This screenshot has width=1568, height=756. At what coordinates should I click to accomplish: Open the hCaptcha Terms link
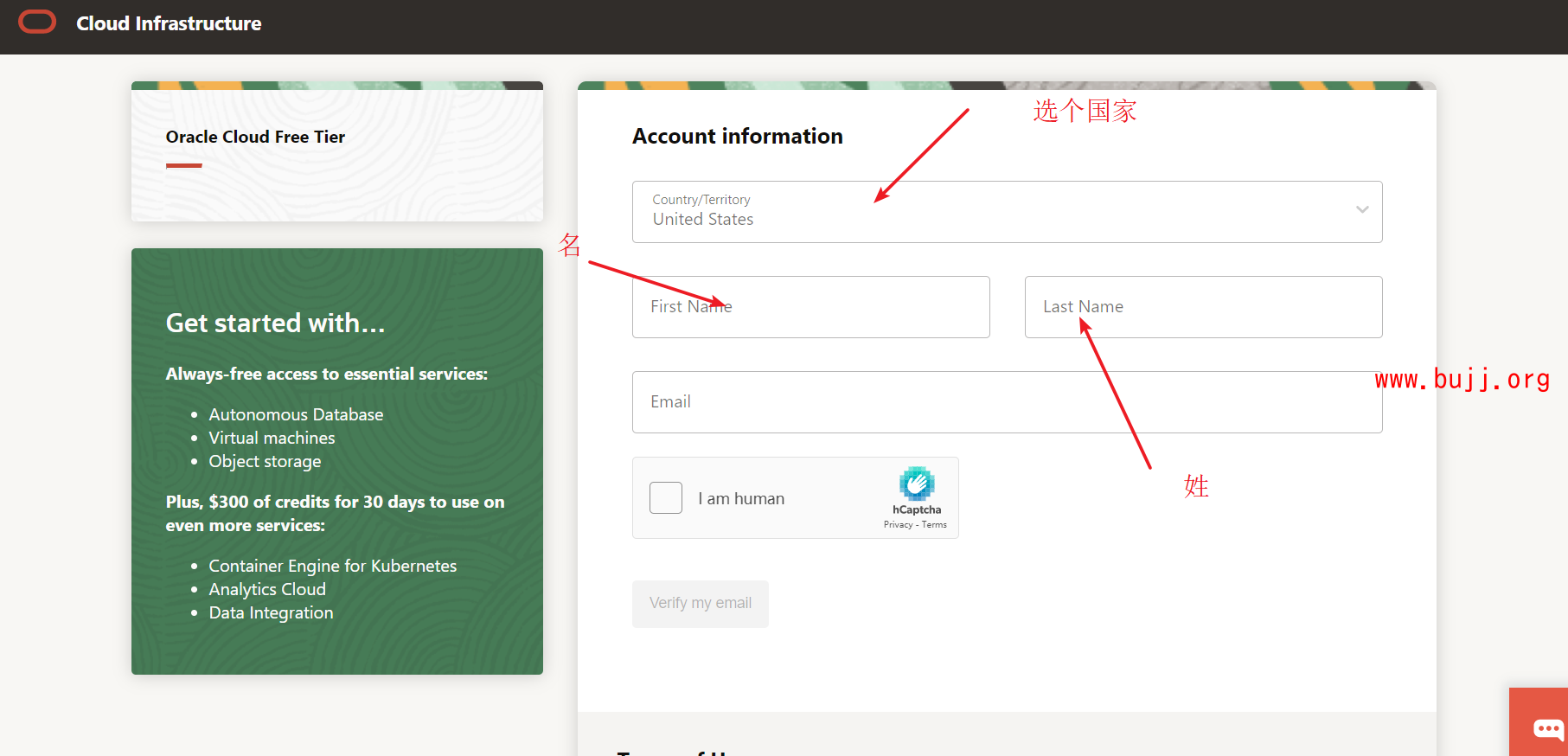[x=934, y=525]
